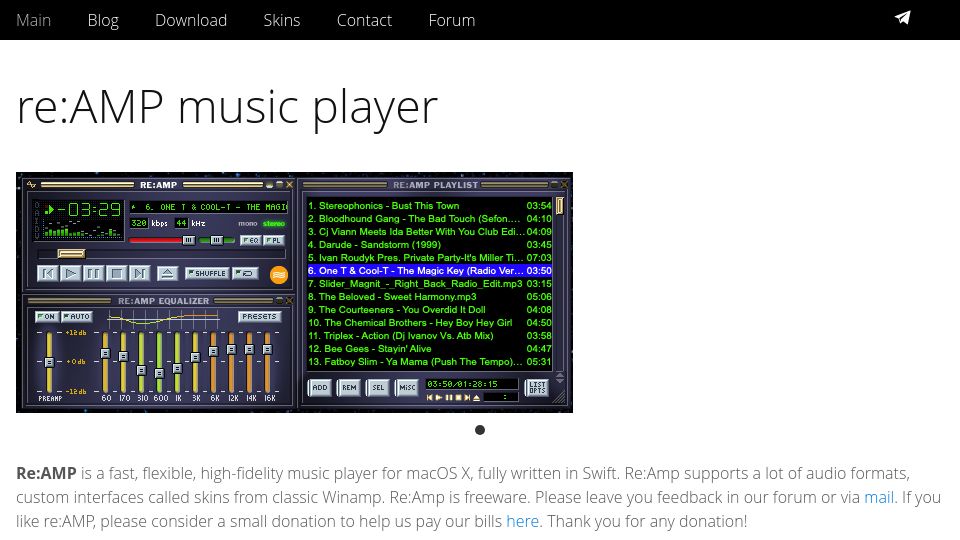Open the Telegram paper plane icon
Viewport: 960px width, 540px height.
point(902,18)
